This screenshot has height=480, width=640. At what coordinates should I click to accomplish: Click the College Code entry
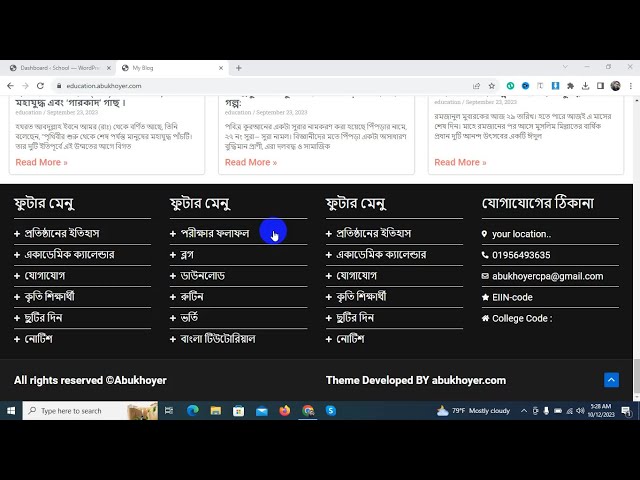pyautogui.click(x=522, y=318)
